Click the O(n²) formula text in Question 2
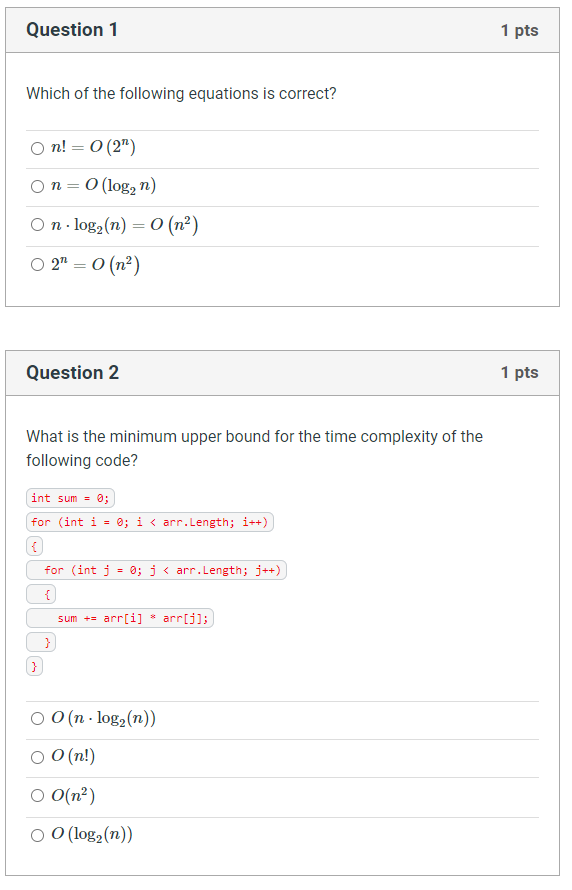Viewport: 572px width, 890px height. click(73, 796)
